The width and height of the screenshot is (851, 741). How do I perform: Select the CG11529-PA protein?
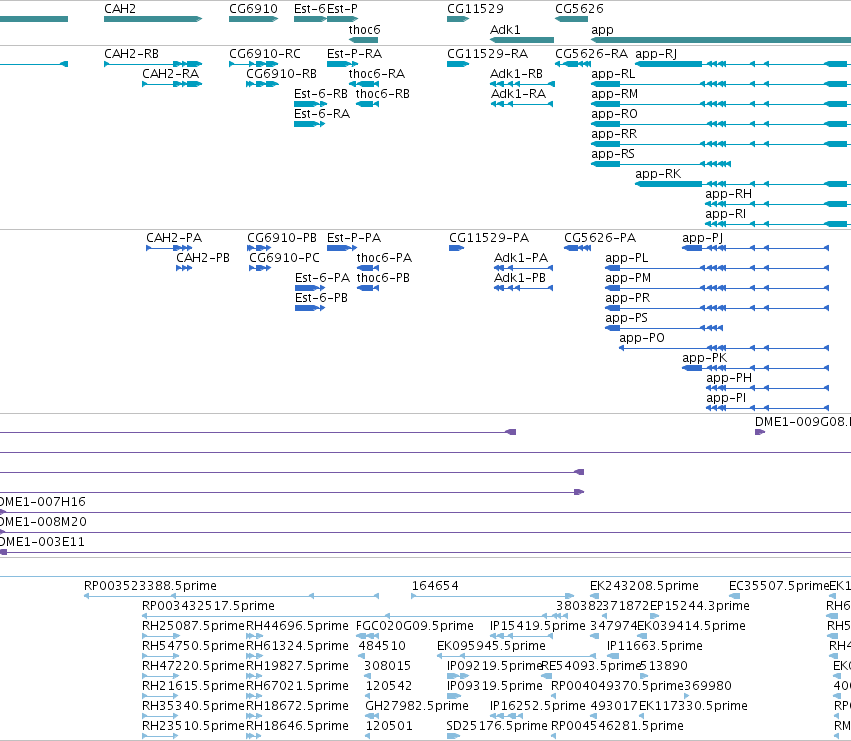tap(456, 248)
